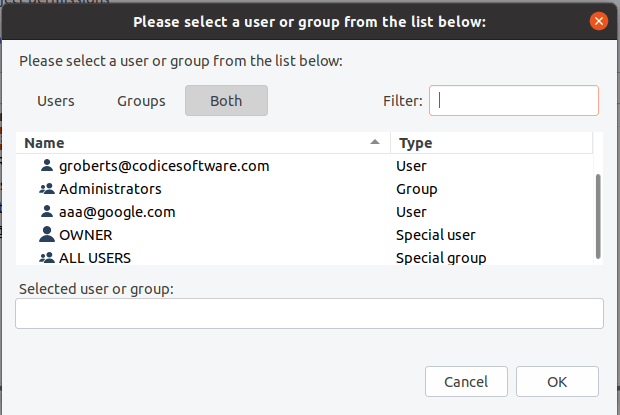
Task: Show only Groups in the list
Action: click(x=141, y=101)
